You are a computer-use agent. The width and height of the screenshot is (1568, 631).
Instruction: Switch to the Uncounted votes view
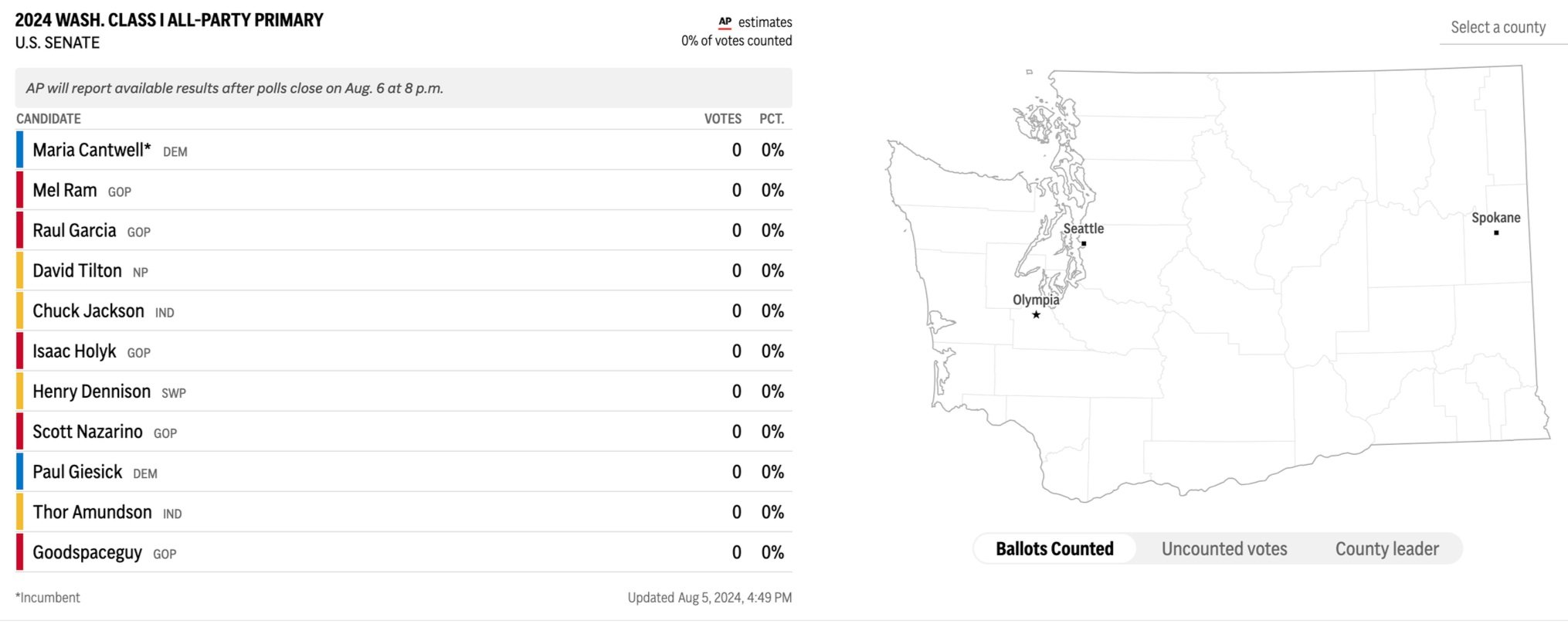(x=1224, y=548)
